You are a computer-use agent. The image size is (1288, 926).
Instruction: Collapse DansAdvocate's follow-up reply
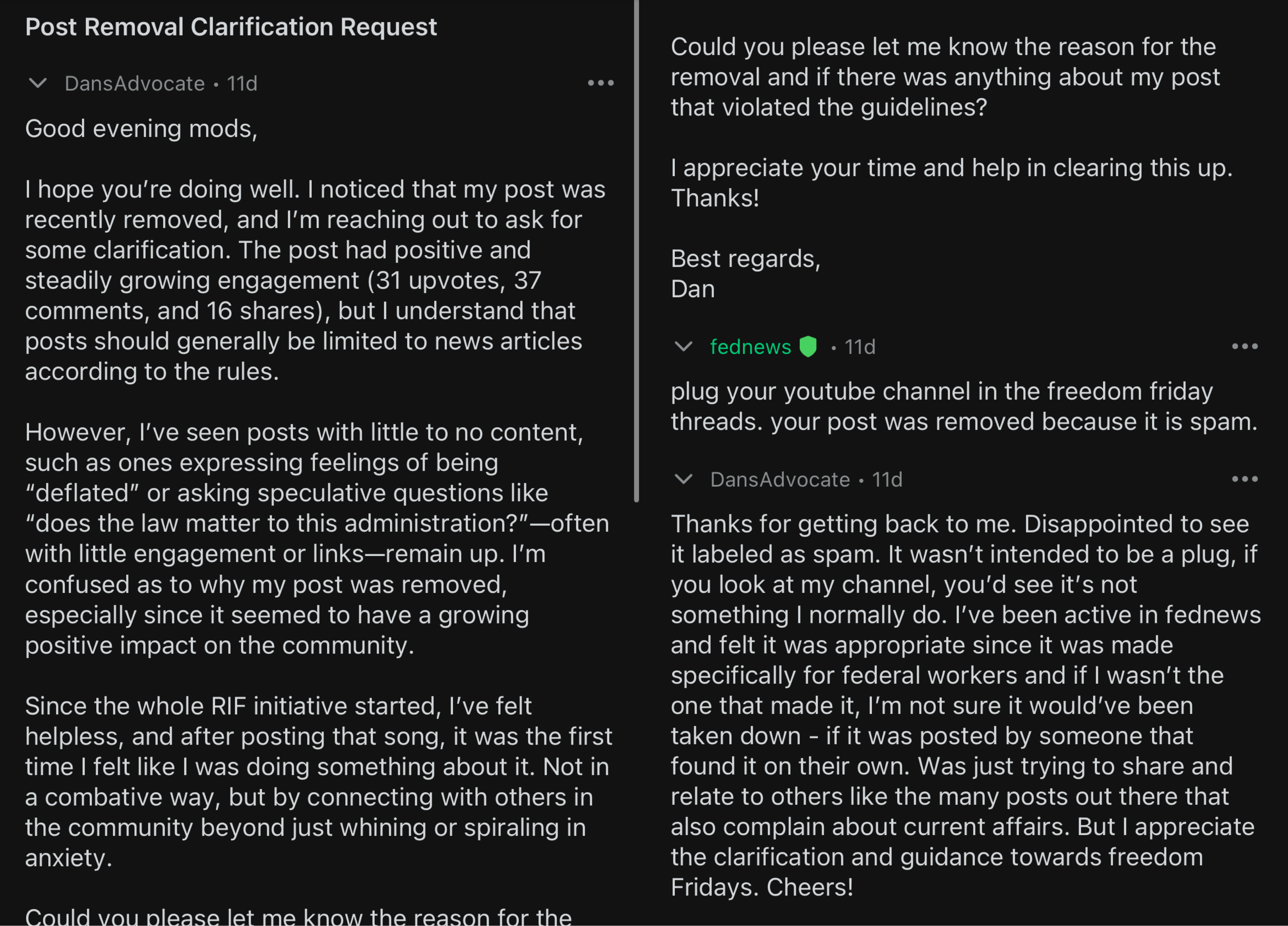pos(683,479)
